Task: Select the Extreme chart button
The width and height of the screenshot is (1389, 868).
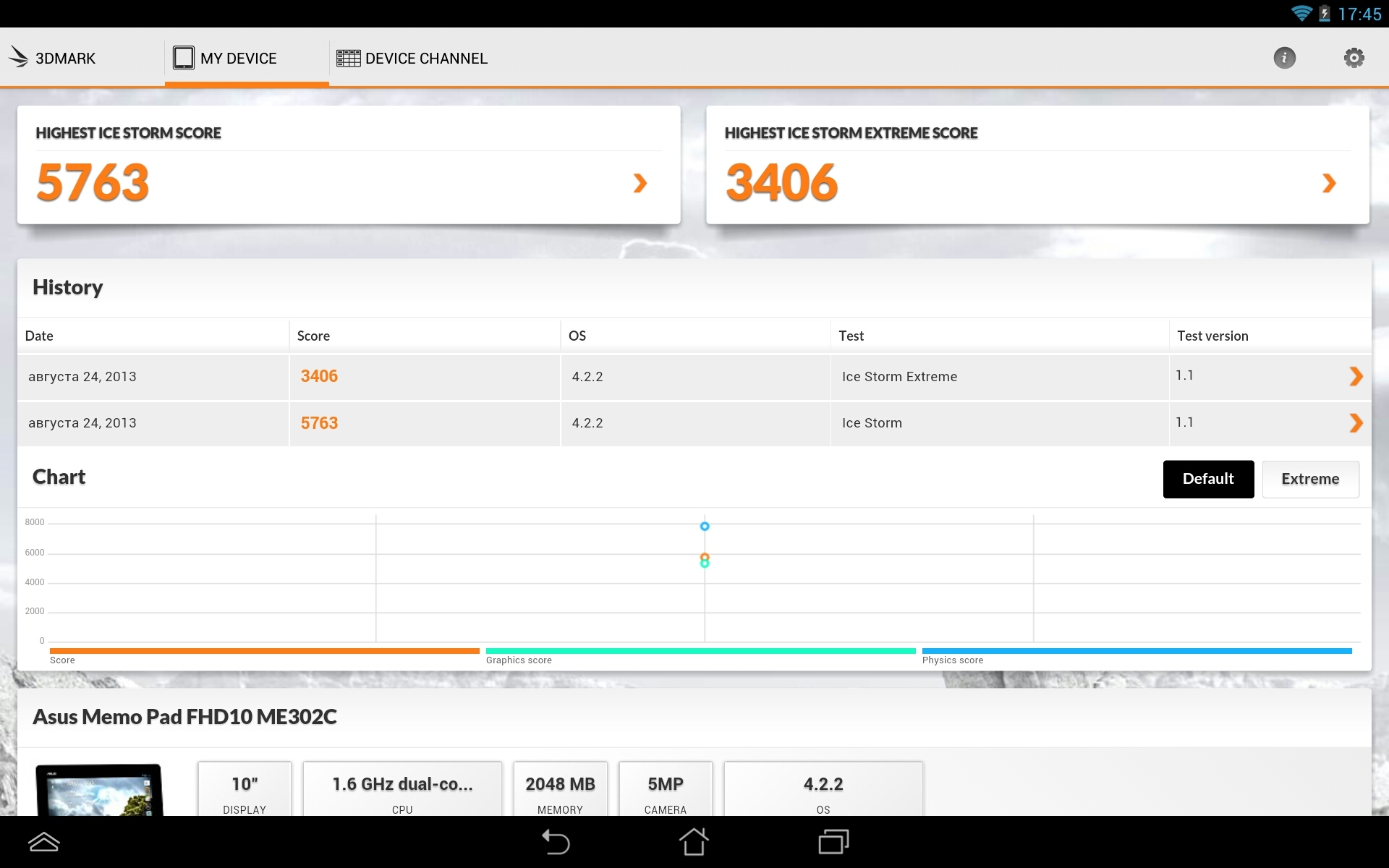Action: click(x=1310, y=479)
